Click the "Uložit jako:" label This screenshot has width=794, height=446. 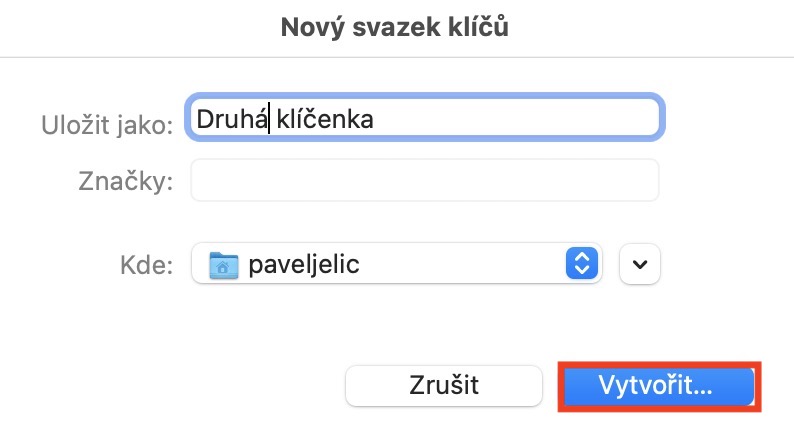point(108,124)
